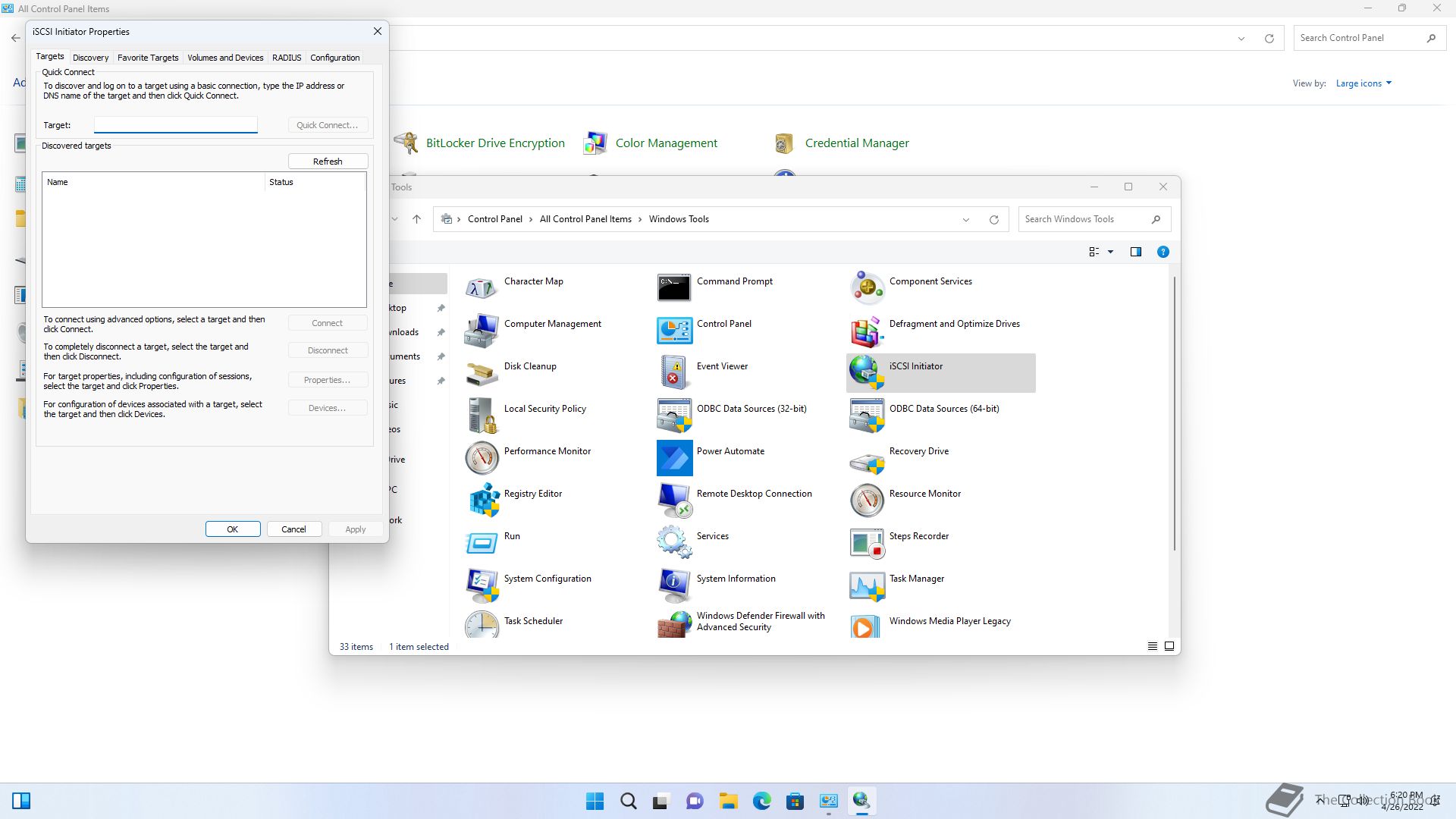Launch Performance Monitor icon

click(x=482, y=457)
